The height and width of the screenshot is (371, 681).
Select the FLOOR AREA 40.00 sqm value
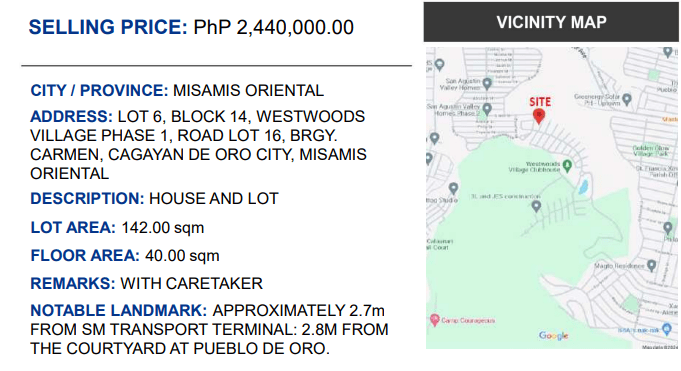(182, 255)
